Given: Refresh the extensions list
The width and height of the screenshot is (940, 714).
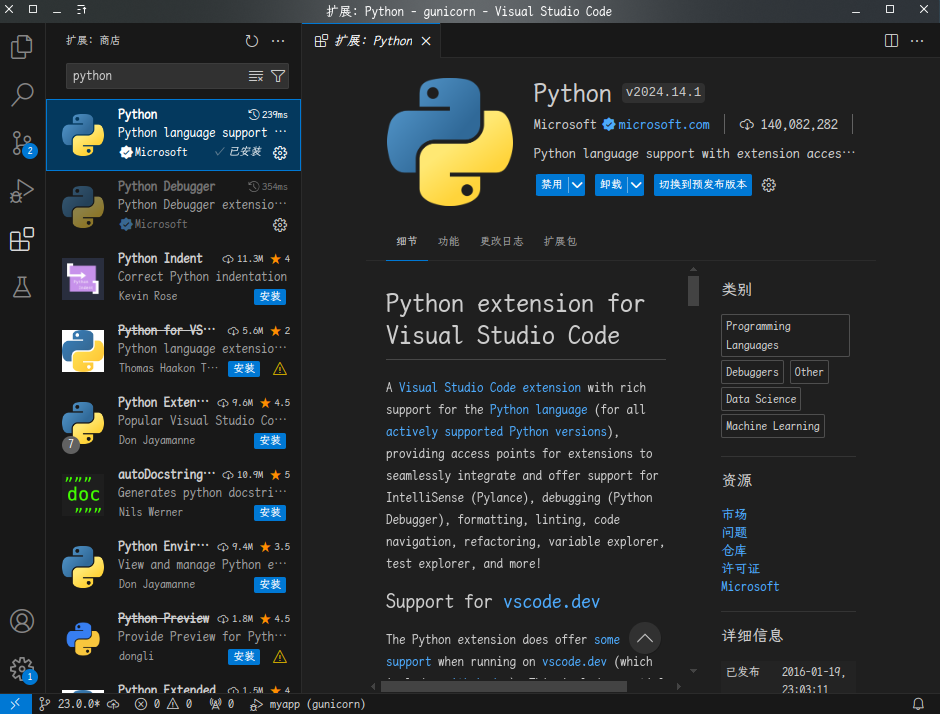Looking at the screenshot, I should click(x=252, y=41).
